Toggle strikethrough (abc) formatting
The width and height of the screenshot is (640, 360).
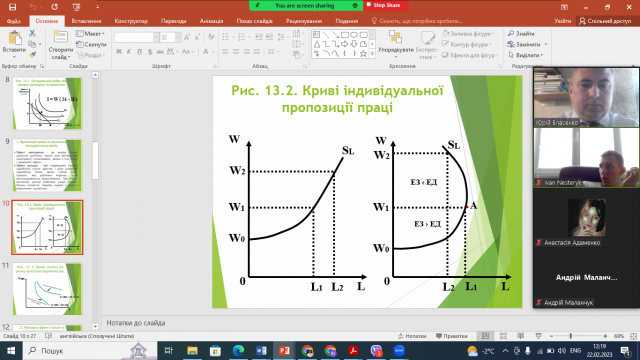[160, 51]
